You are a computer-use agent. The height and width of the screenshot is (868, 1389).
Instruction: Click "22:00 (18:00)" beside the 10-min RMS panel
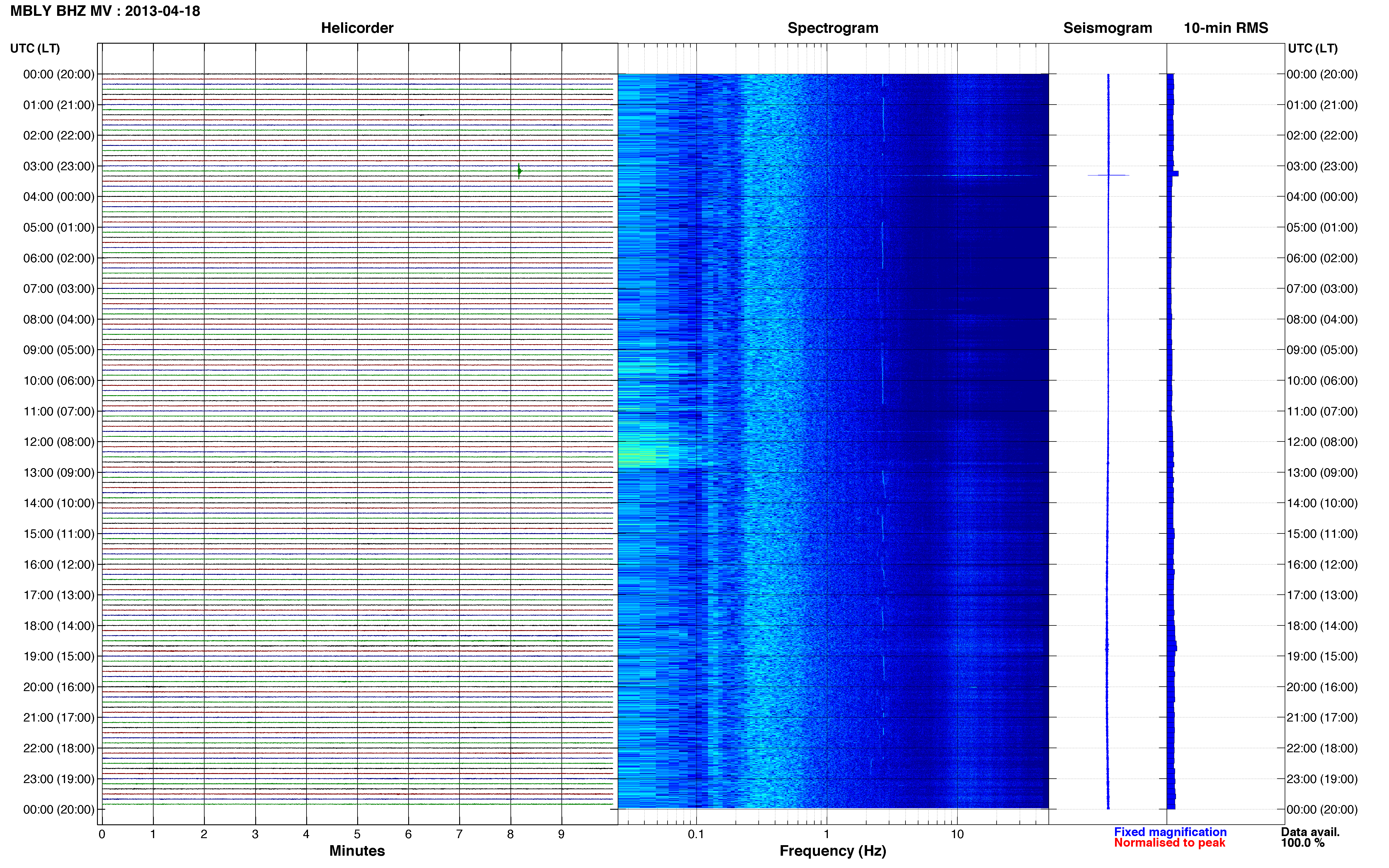[x=1322, y=748]
